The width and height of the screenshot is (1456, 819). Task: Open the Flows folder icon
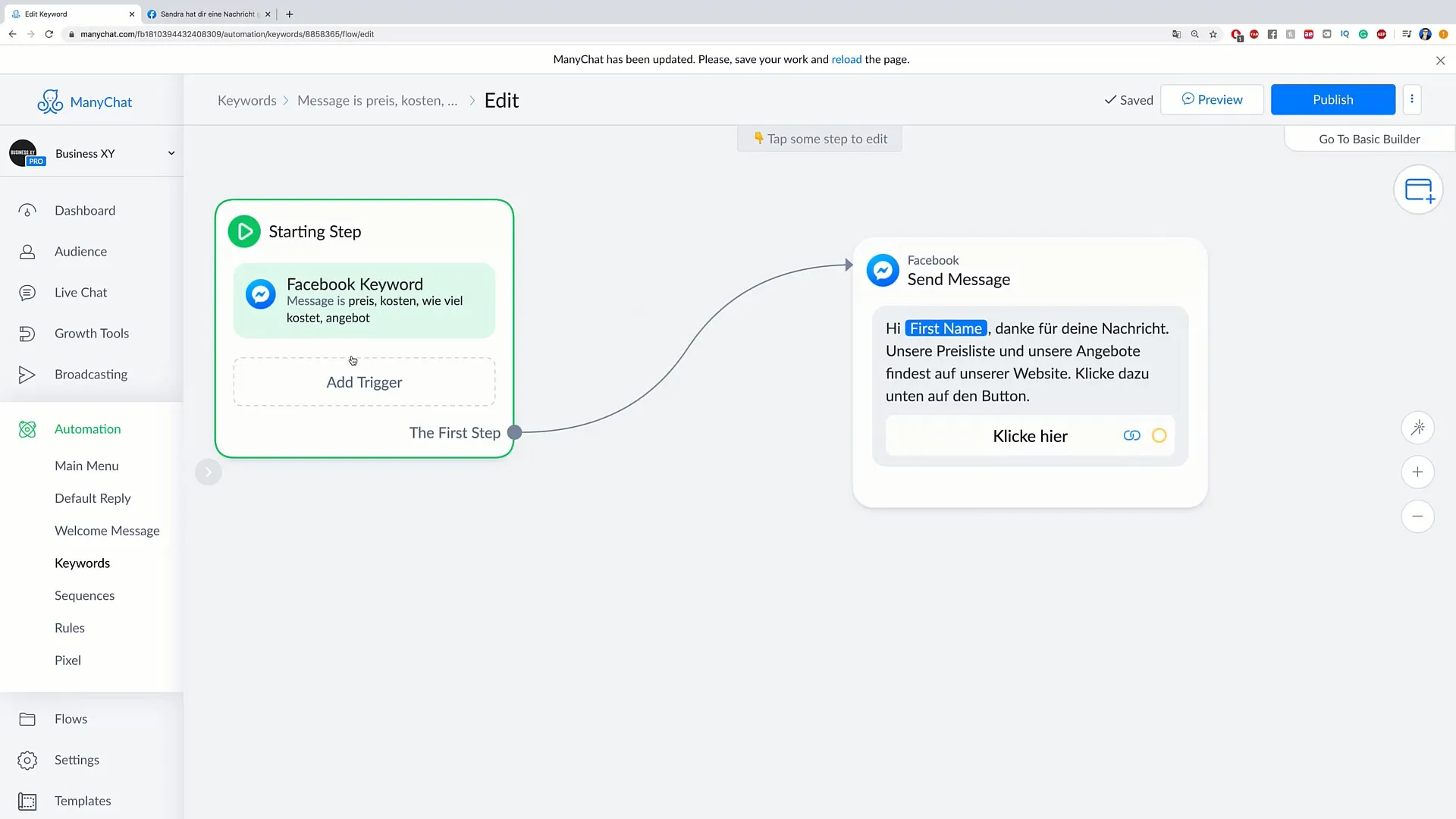[27, 719]
